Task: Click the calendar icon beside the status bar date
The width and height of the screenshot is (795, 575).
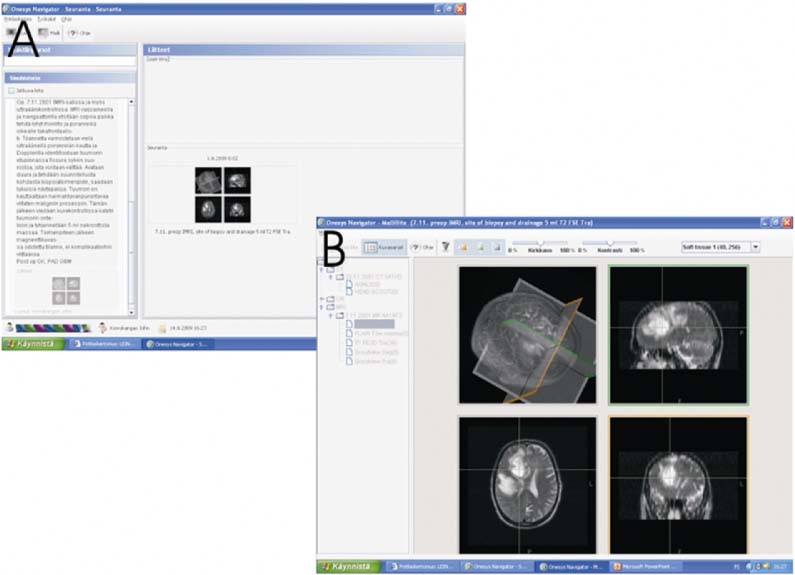Action: tap(160, 327)
